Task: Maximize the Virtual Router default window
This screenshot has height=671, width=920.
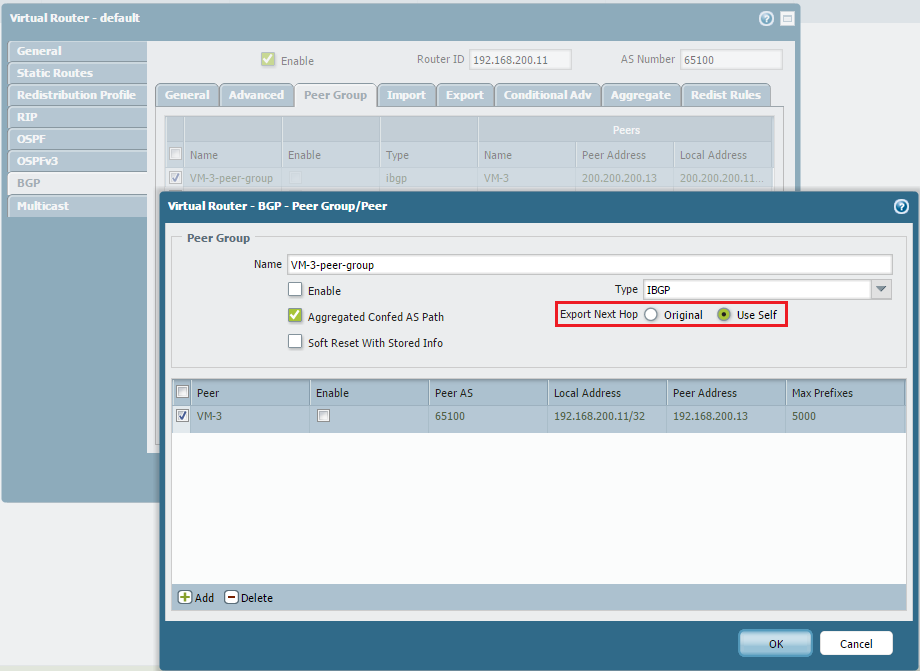Action: pyautogui.click(x=787, y=19)
